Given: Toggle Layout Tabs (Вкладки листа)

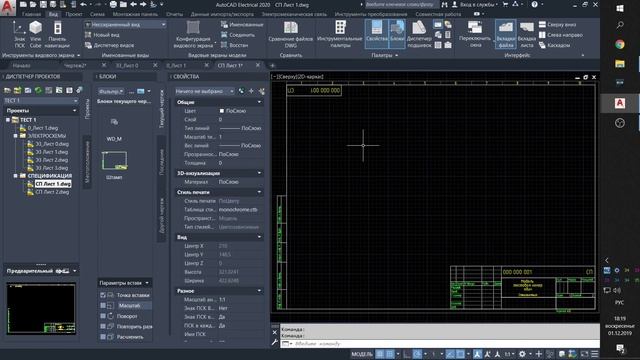Looking at the screenshot, I should [x=527, y=35].
